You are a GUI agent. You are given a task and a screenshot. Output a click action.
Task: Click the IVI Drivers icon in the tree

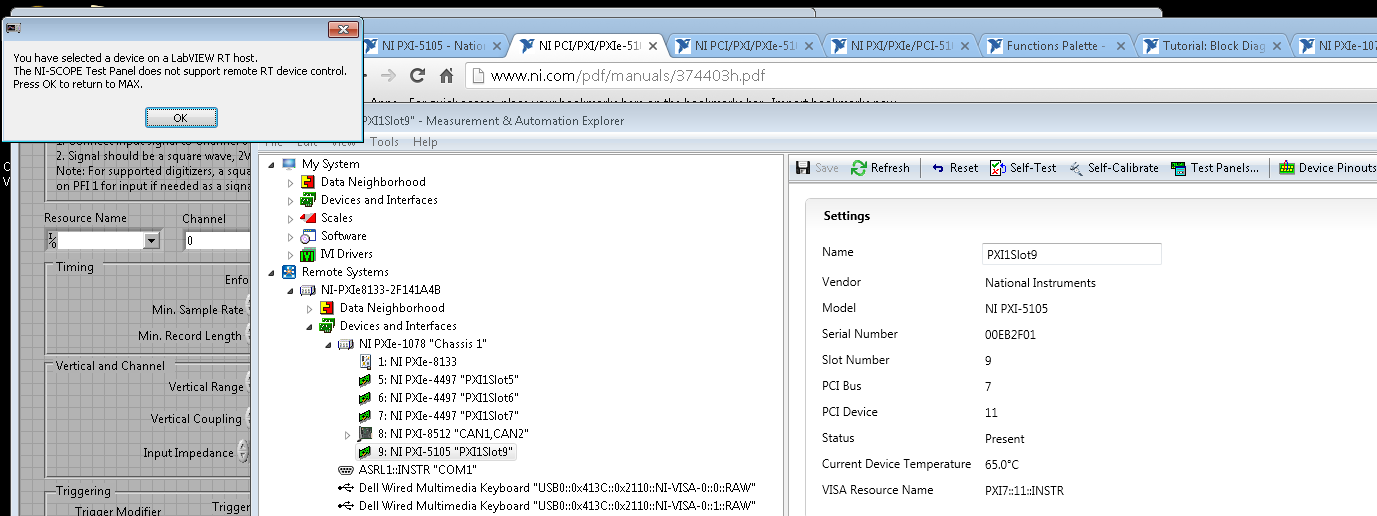click(308, 254)
